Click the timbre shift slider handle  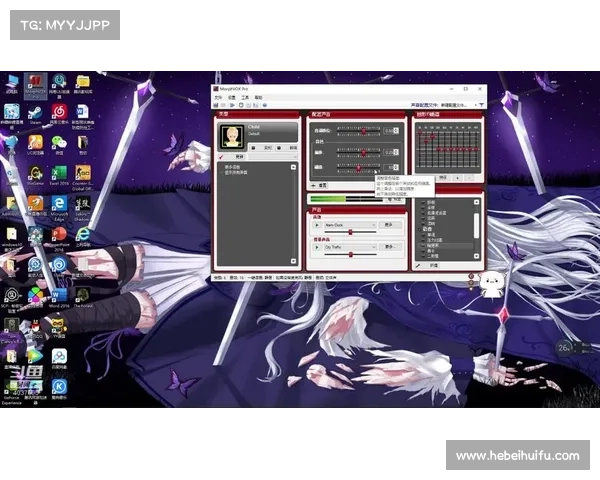pos(364,152)
